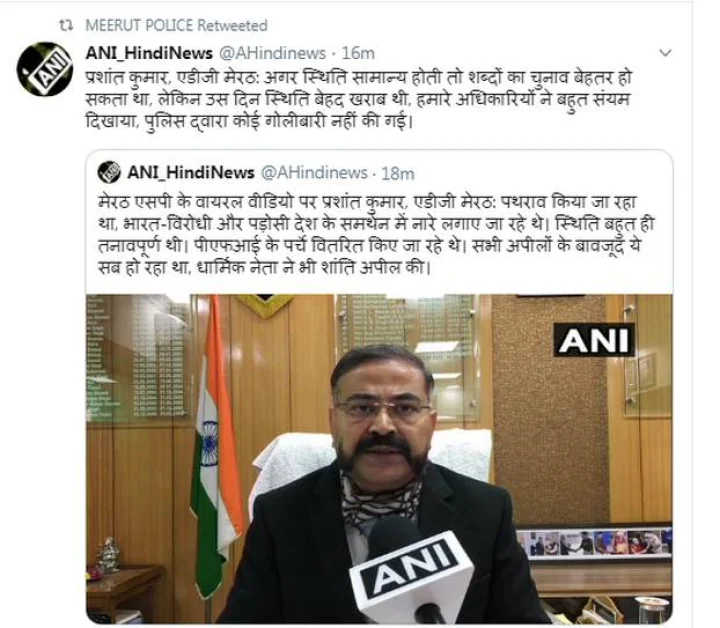Click the main tweet Hindi text body
Screen dimensions: 720x628
click(359, 99)
